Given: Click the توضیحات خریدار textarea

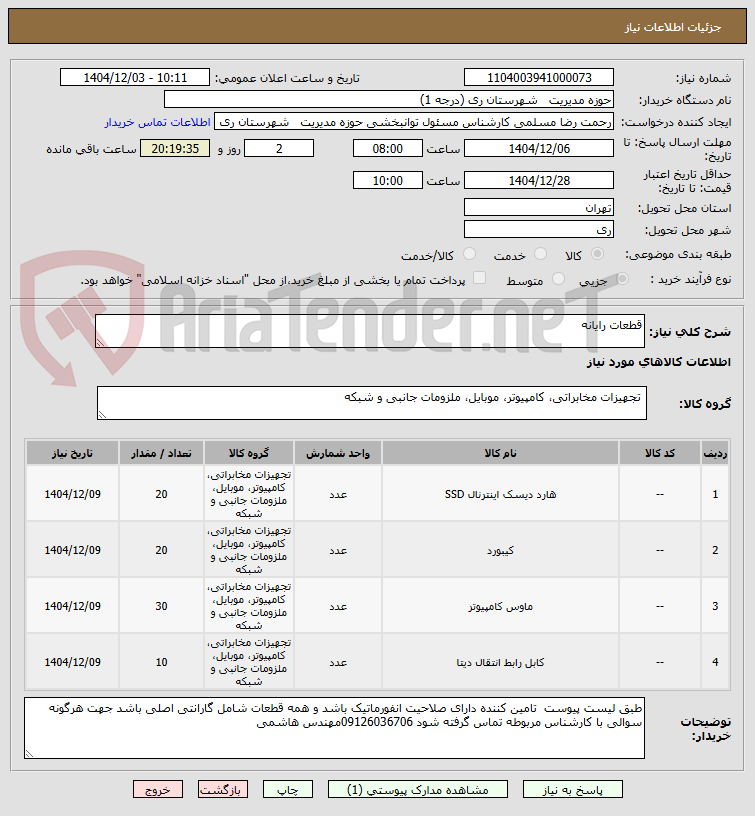Looking at the screenshot, I should point(334,728).
